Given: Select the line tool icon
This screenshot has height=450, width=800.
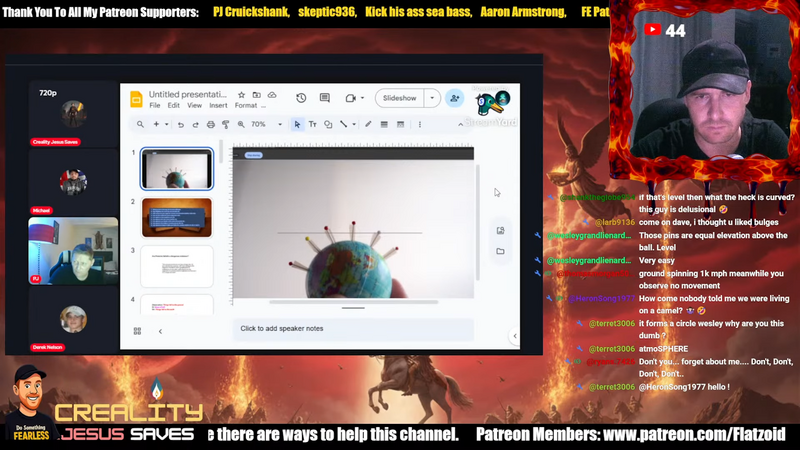Looking at the screenshot, I should click(343, 124).
